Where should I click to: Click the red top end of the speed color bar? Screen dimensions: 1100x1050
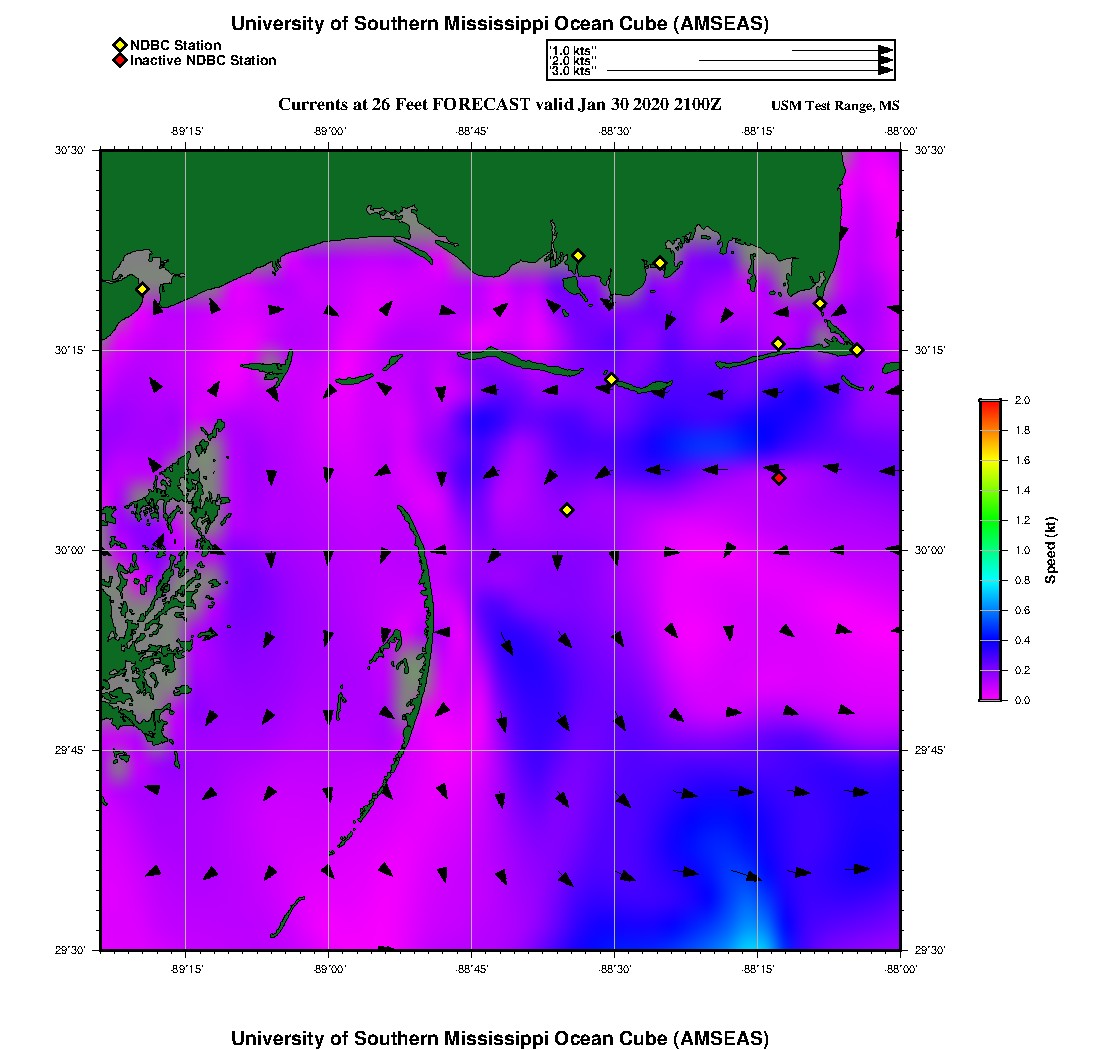(990, 405)
